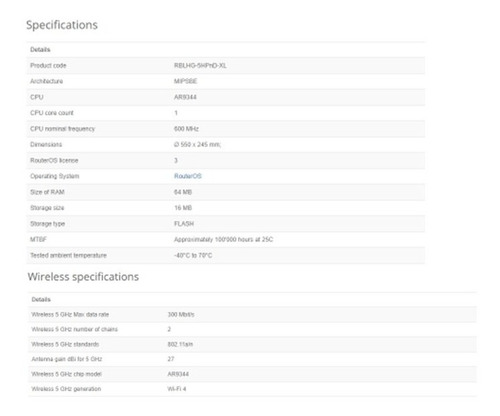The image size is (500, 416).
Task: Select the Wireless 5 GHz chip model row
Action: coord(252,374)
